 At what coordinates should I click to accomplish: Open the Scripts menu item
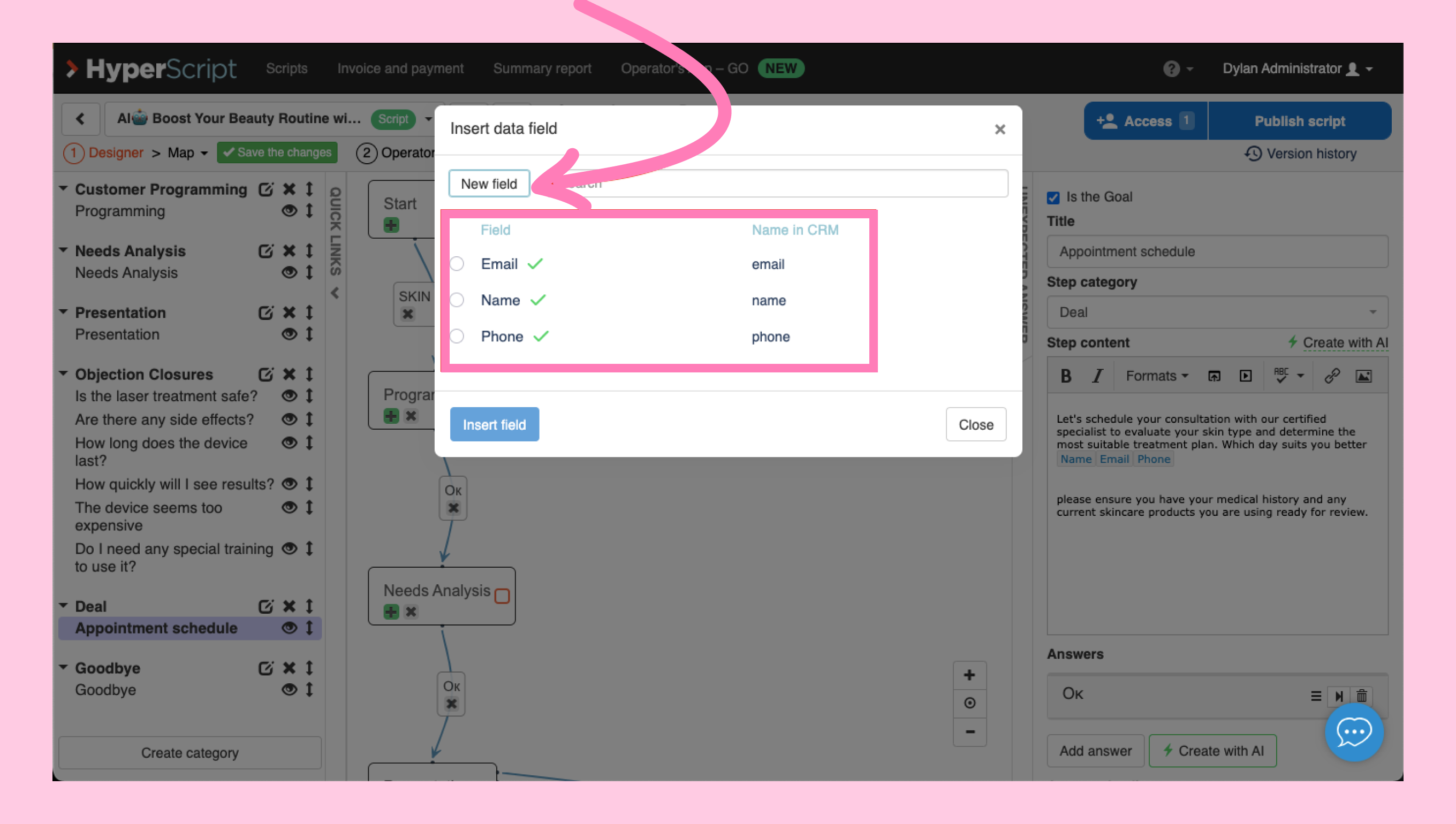coord(286,68)
